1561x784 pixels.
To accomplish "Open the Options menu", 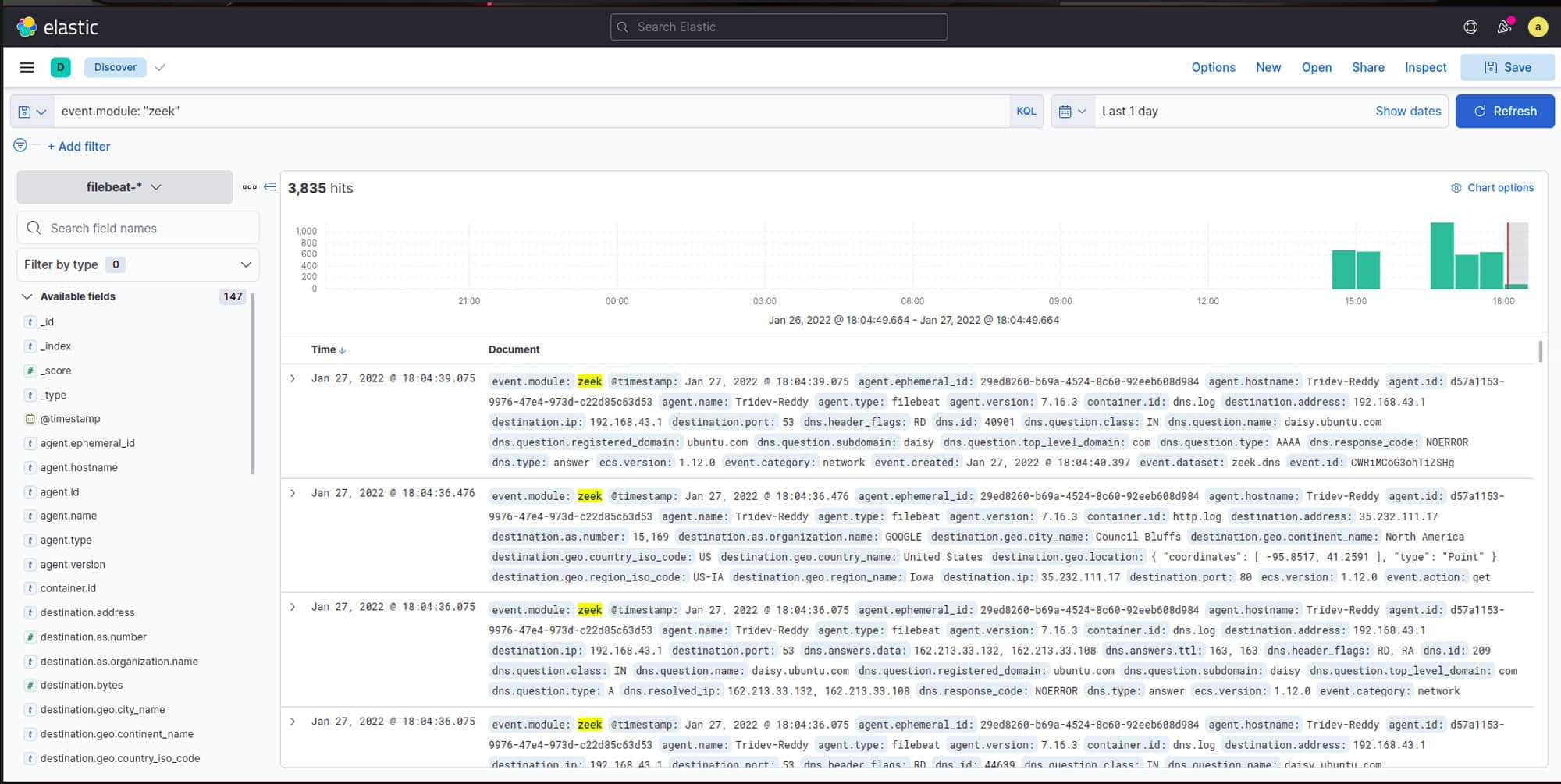I will click(x=1213, y=67).
